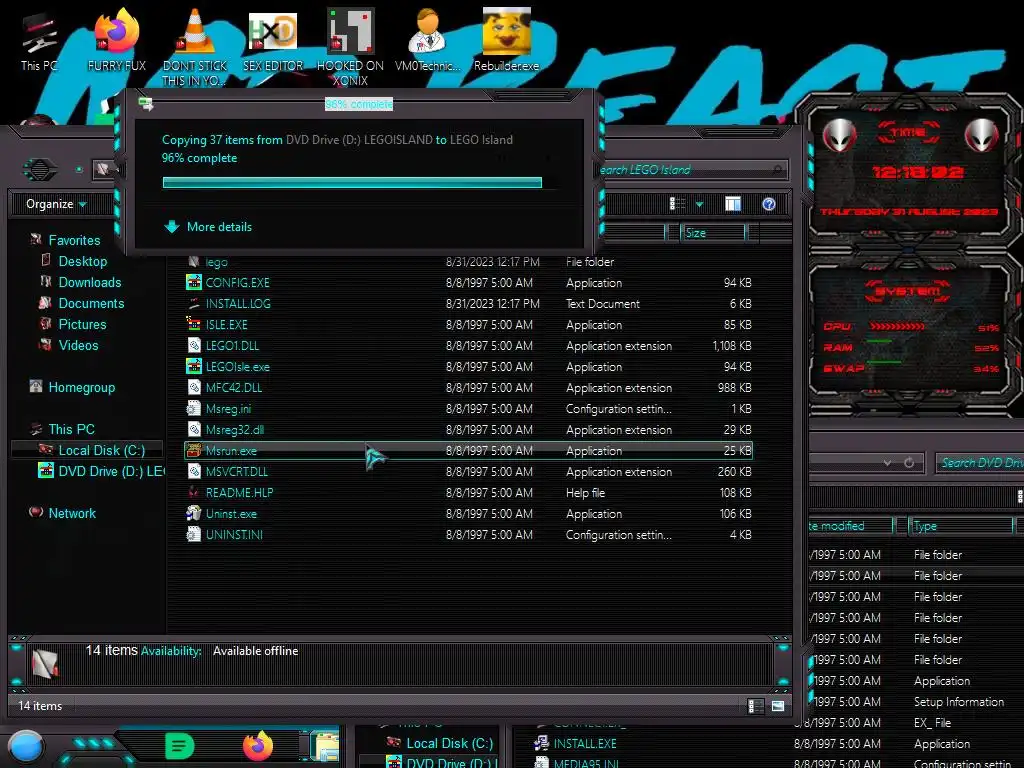Click the 1,108 KB size of LEGO1.DLL
Screen dimensions: 1024x768
click(x=732, y=345)
